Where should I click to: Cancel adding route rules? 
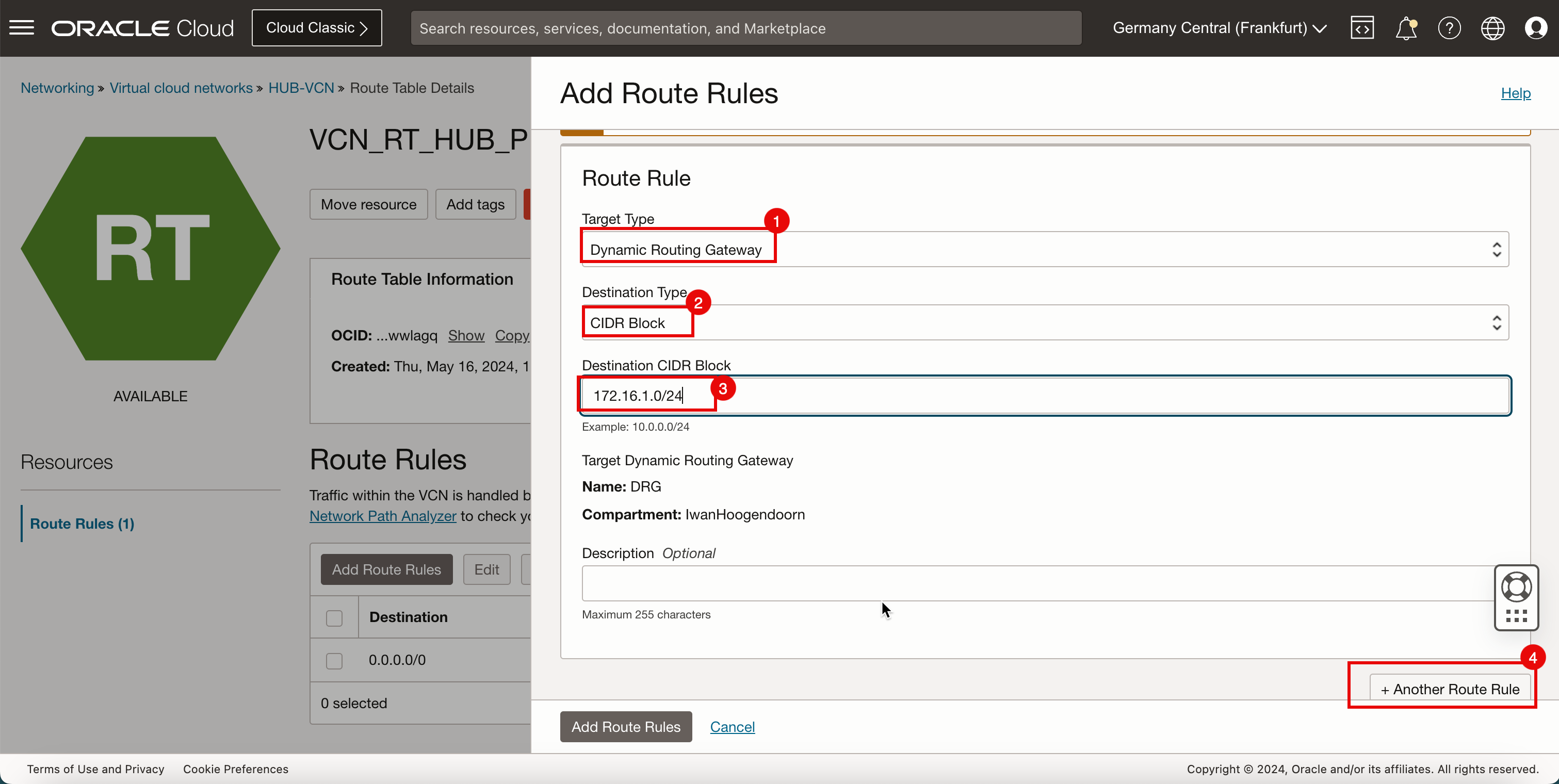tap(732, 727)
